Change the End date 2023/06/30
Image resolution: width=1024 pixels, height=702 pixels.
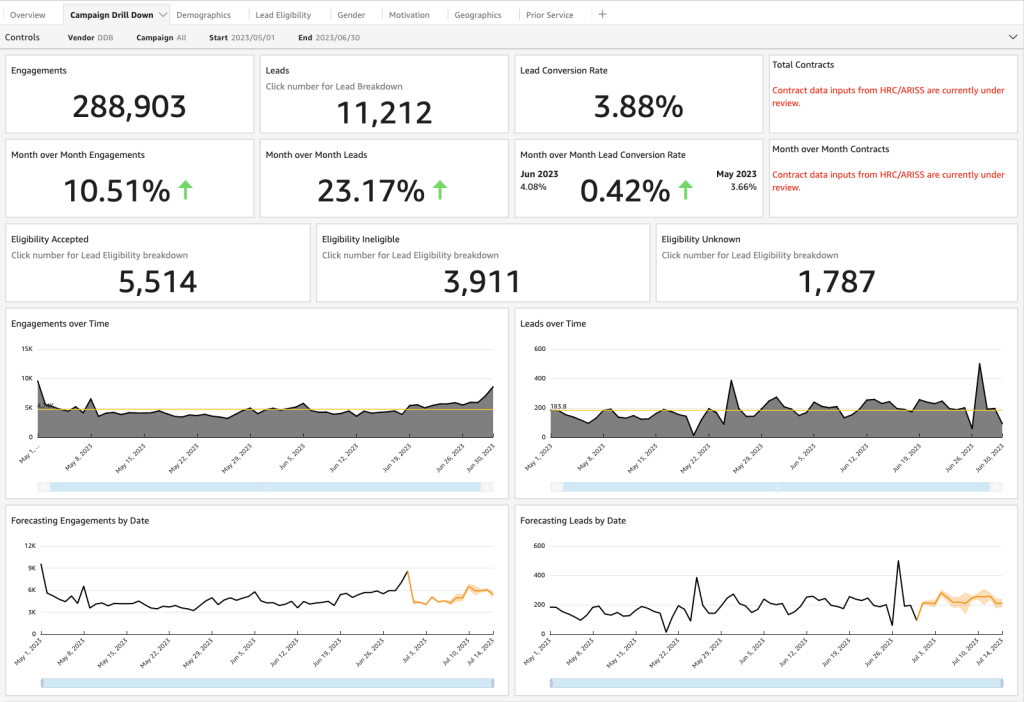(x=329, y=37)
